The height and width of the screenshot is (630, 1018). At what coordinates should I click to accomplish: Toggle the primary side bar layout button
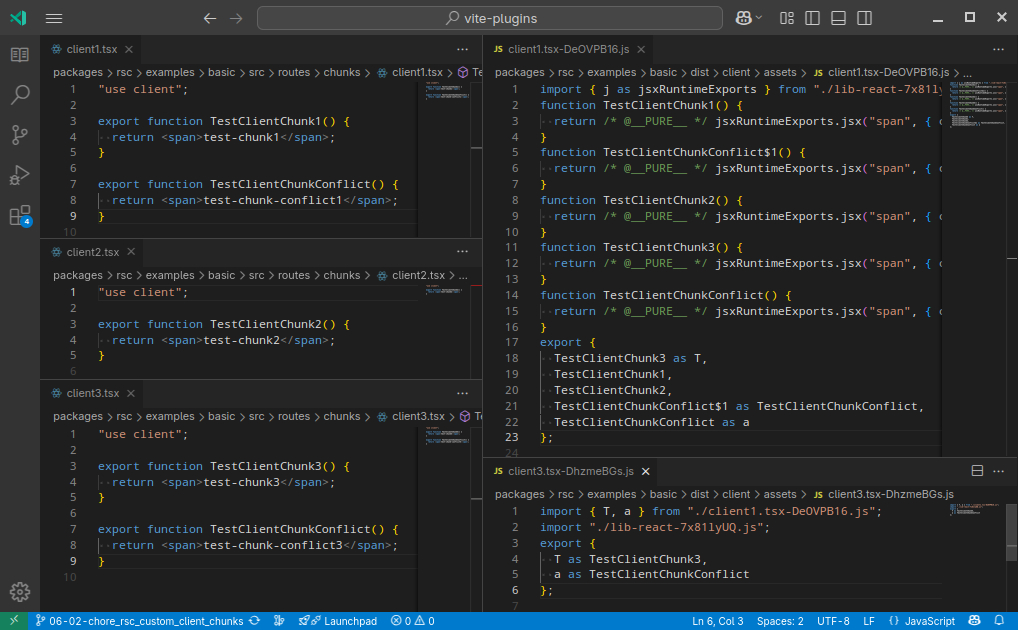tap(813, 18)
